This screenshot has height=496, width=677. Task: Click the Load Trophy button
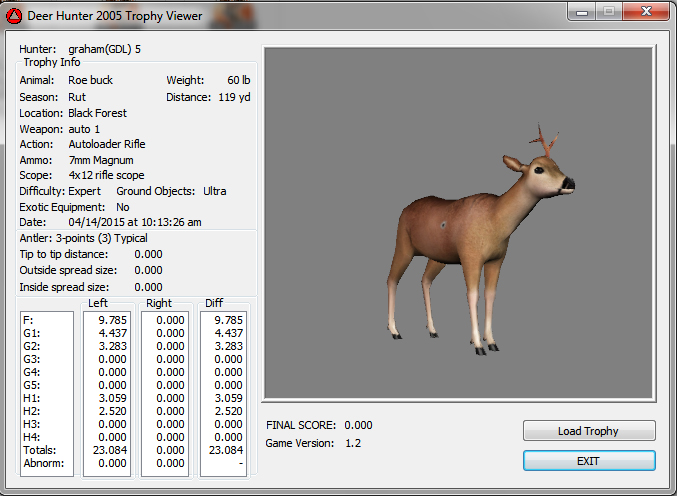(x=588, y=431)
